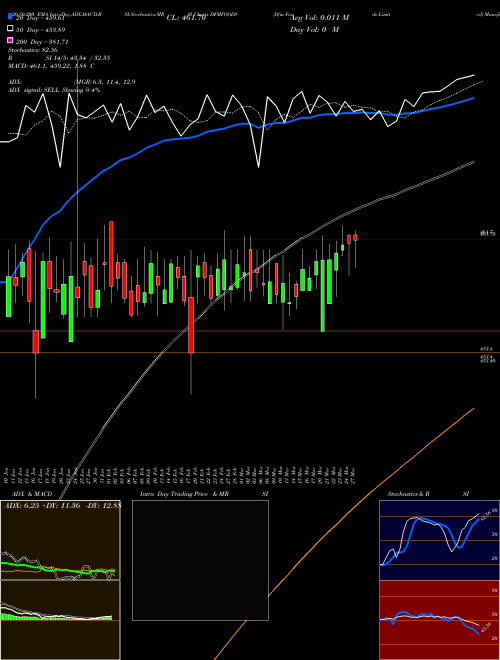Viewport: 500px width, 660px height.
Task: Select the '50 Day - 458.89' legend text
Action: [40, 30]
